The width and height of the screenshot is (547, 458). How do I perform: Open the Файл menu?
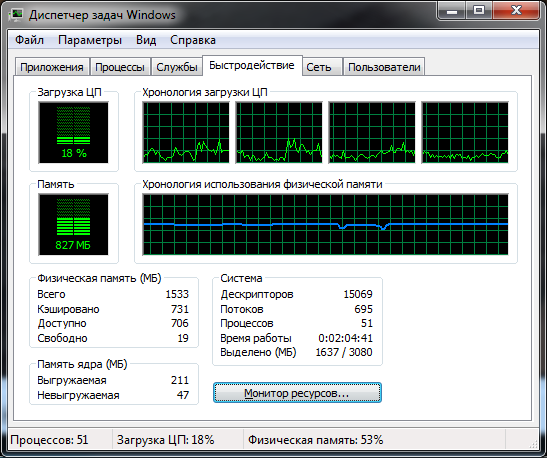[29, 40]
